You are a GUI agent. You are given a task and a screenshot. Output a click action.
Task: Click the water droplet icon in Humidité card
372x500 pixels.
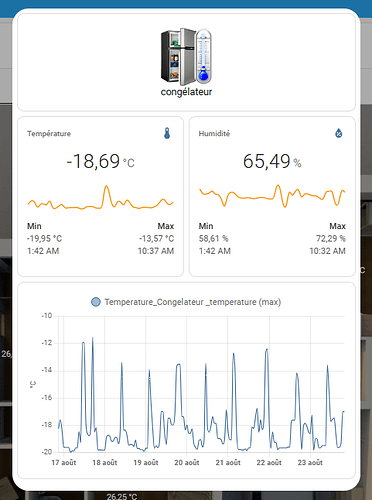pos(339,133)
